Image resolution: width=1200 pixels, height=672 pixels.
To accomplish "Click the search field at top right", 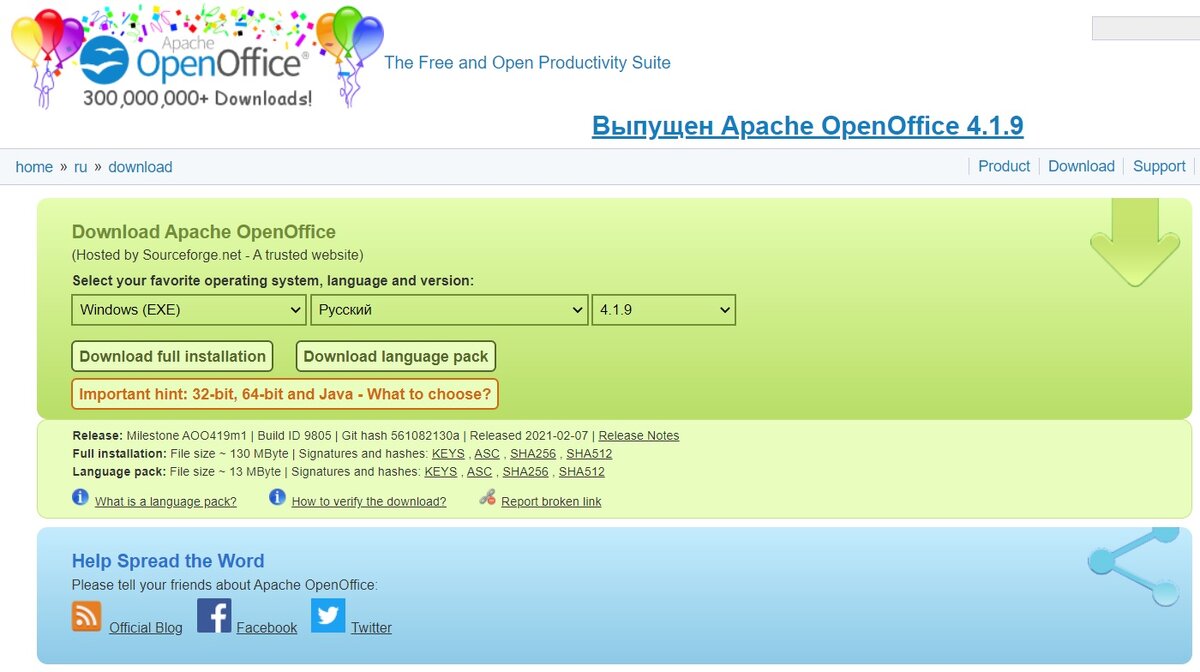I will (x=1145, y=28).
